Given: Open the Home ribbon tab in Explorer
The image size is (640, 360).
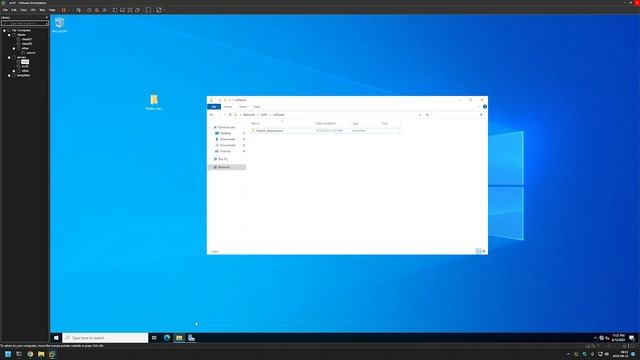Looking at the screenshot, I should click(x=228, y=107).
